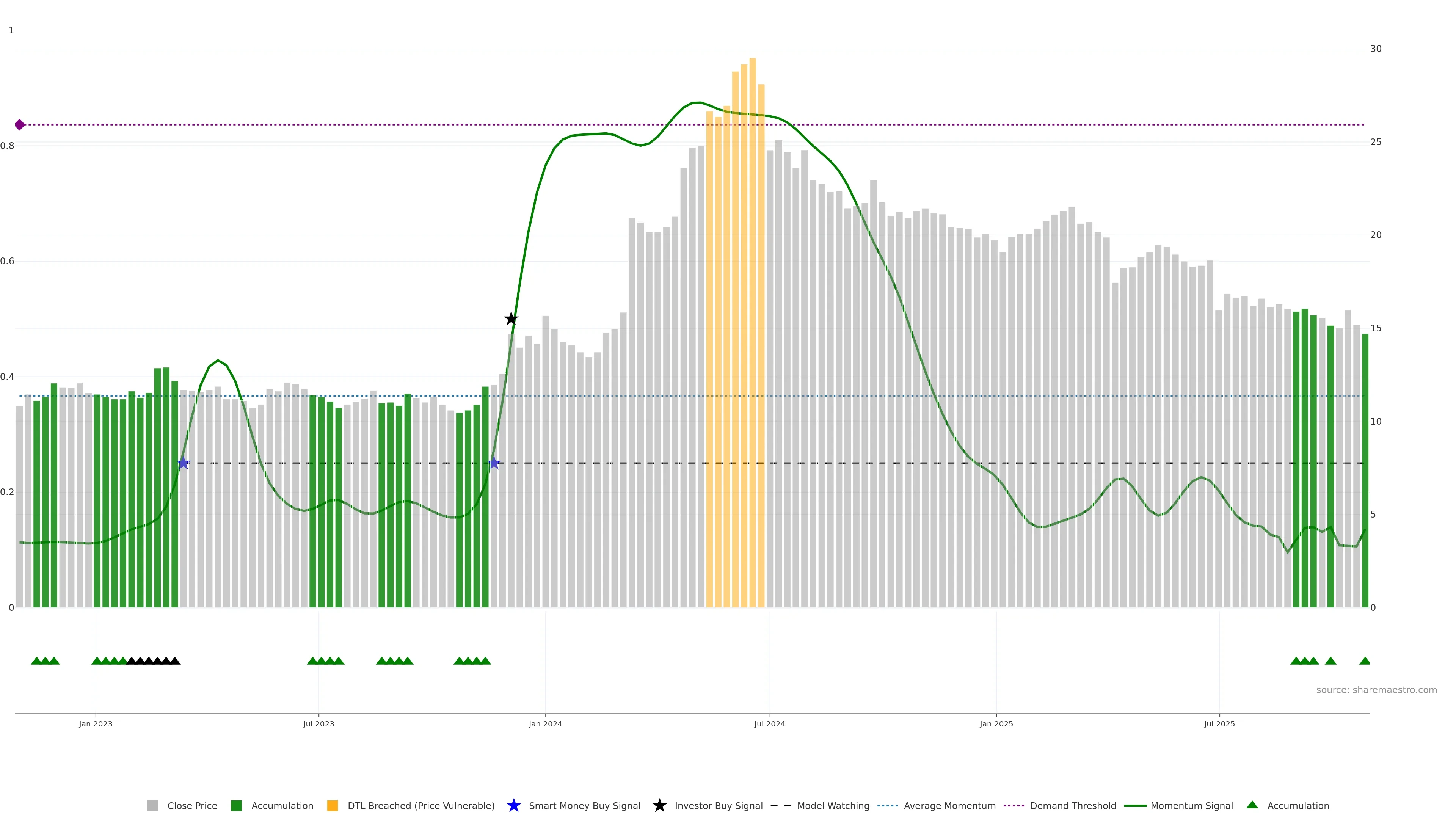This screenshot has width=1456, height=819.
Task: Click the second blue Smart Money star on chart
Action: [493, 463]
